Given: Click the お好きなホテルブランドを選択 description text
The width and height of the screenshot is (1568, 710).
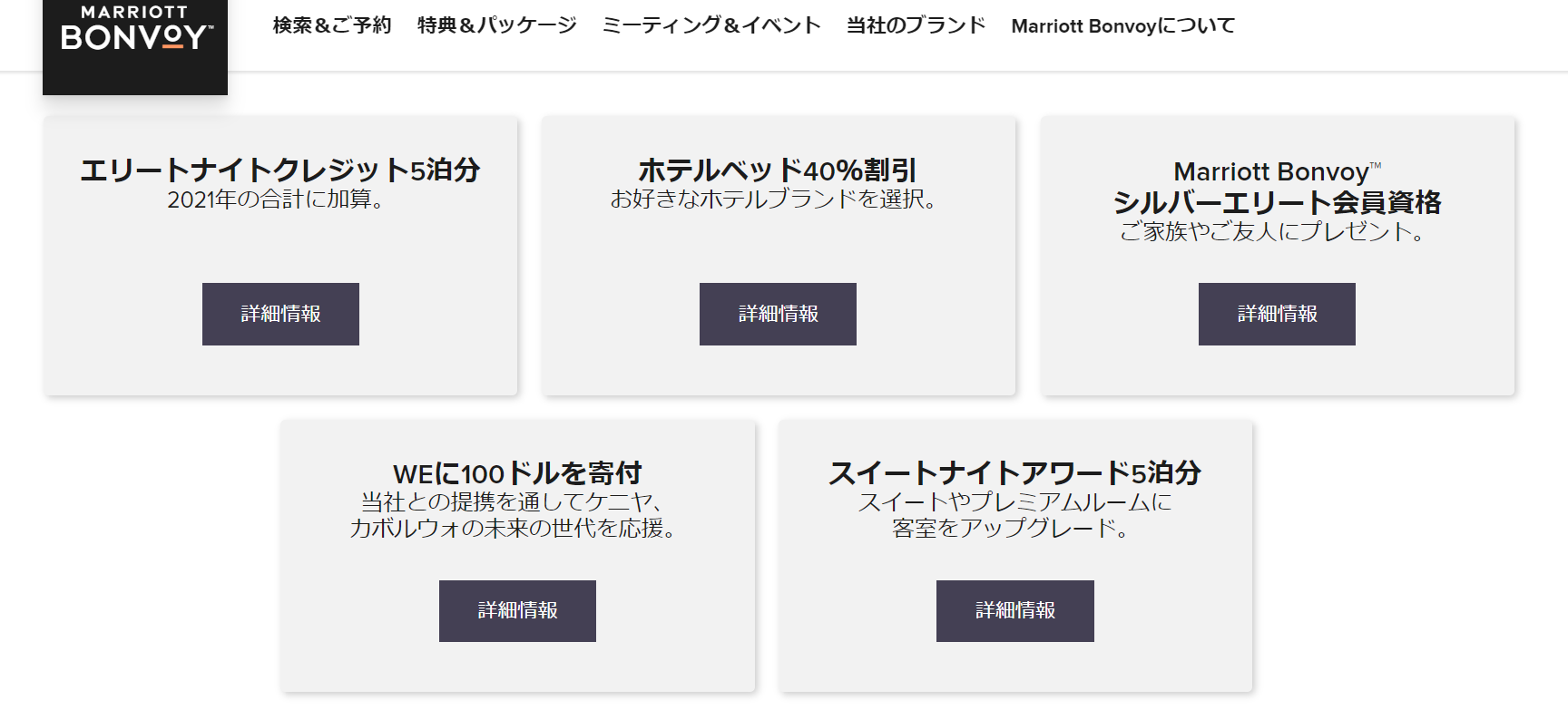Looking at the screenshot, I should [772, 199].
